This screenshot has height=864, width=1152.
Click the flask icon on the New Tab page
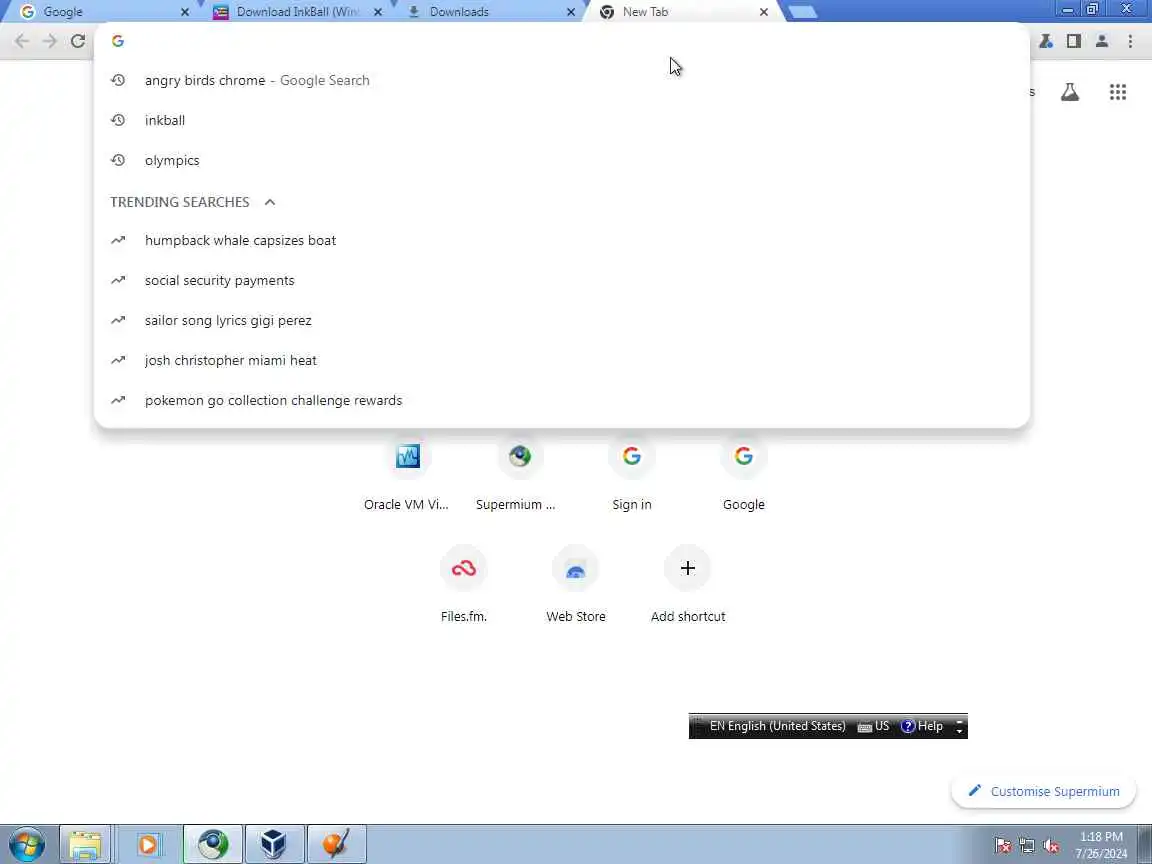click(1070, 92)
